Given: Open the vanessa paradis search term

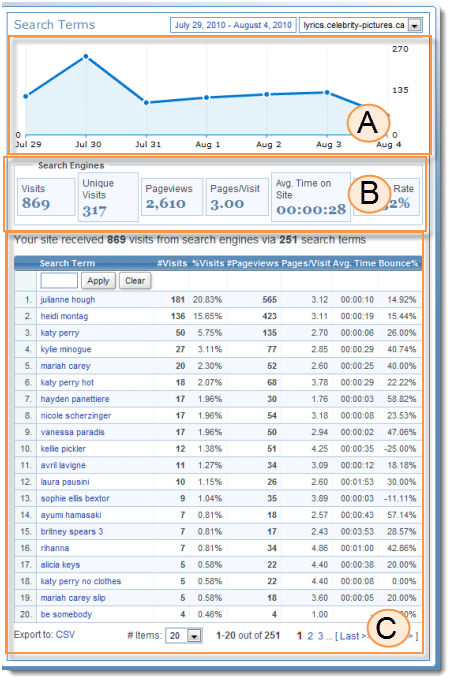Looking at the screenshot, I should click(72, 432).
